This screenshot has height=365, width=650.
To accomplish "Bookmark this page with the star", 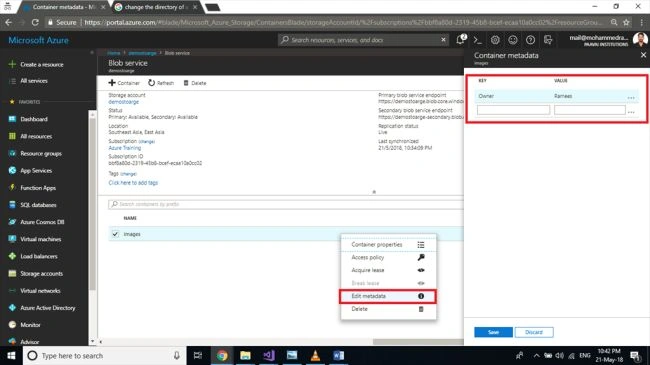I will pyautogui.click(x=626, y=22).
